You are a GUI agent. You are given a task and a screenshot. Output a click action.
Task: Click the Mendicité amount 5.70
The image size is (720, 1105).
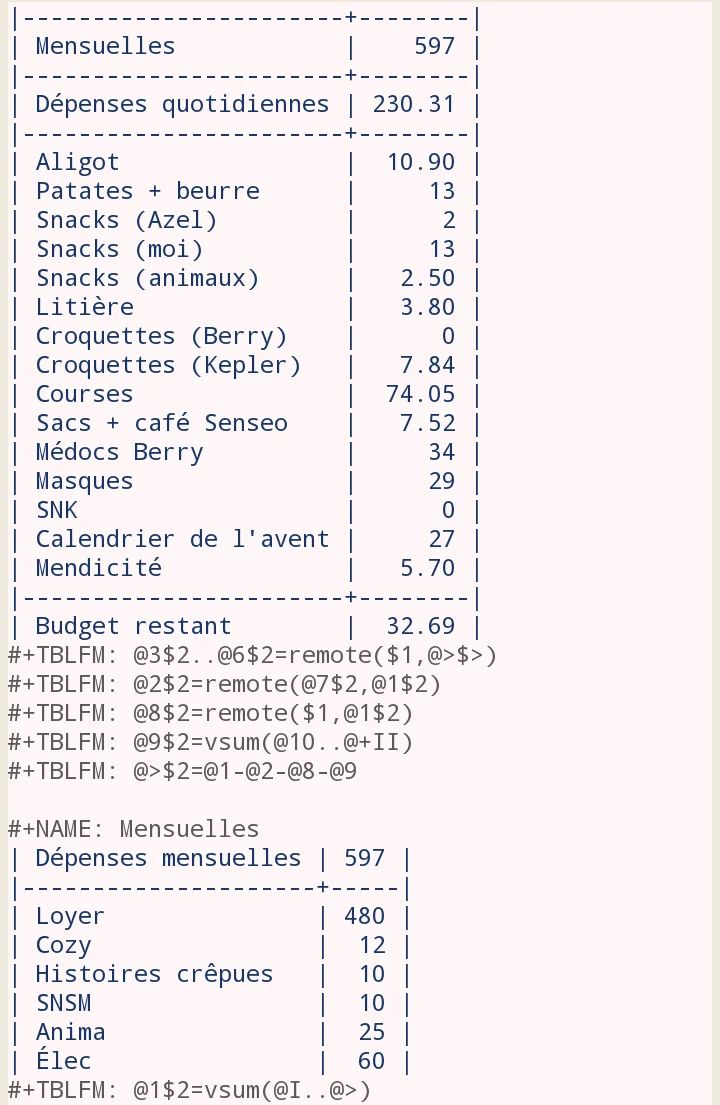click(428, 568)
